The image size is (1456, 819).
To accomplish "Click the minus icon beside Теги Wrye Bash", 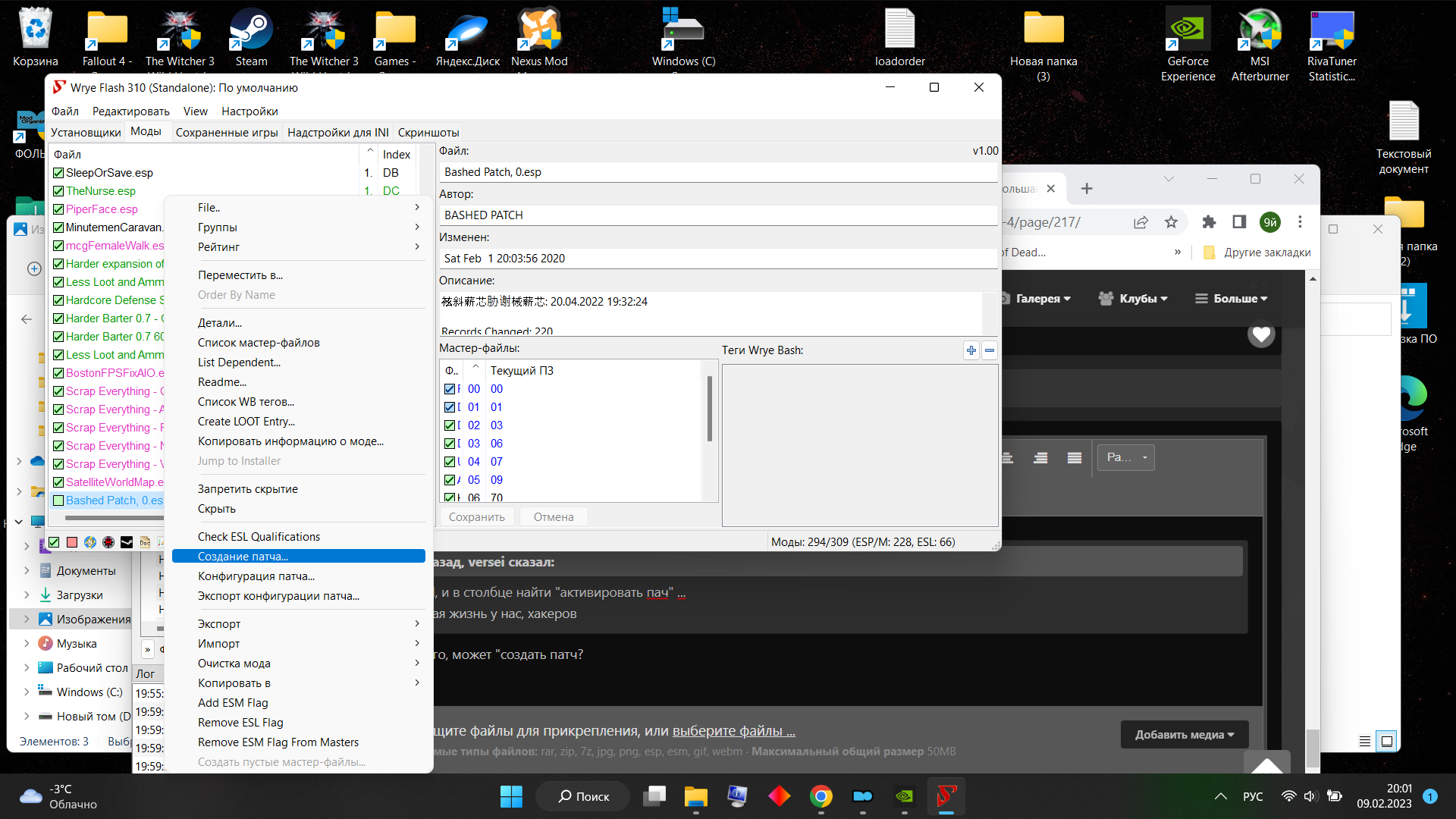I will tap(990, 350).
